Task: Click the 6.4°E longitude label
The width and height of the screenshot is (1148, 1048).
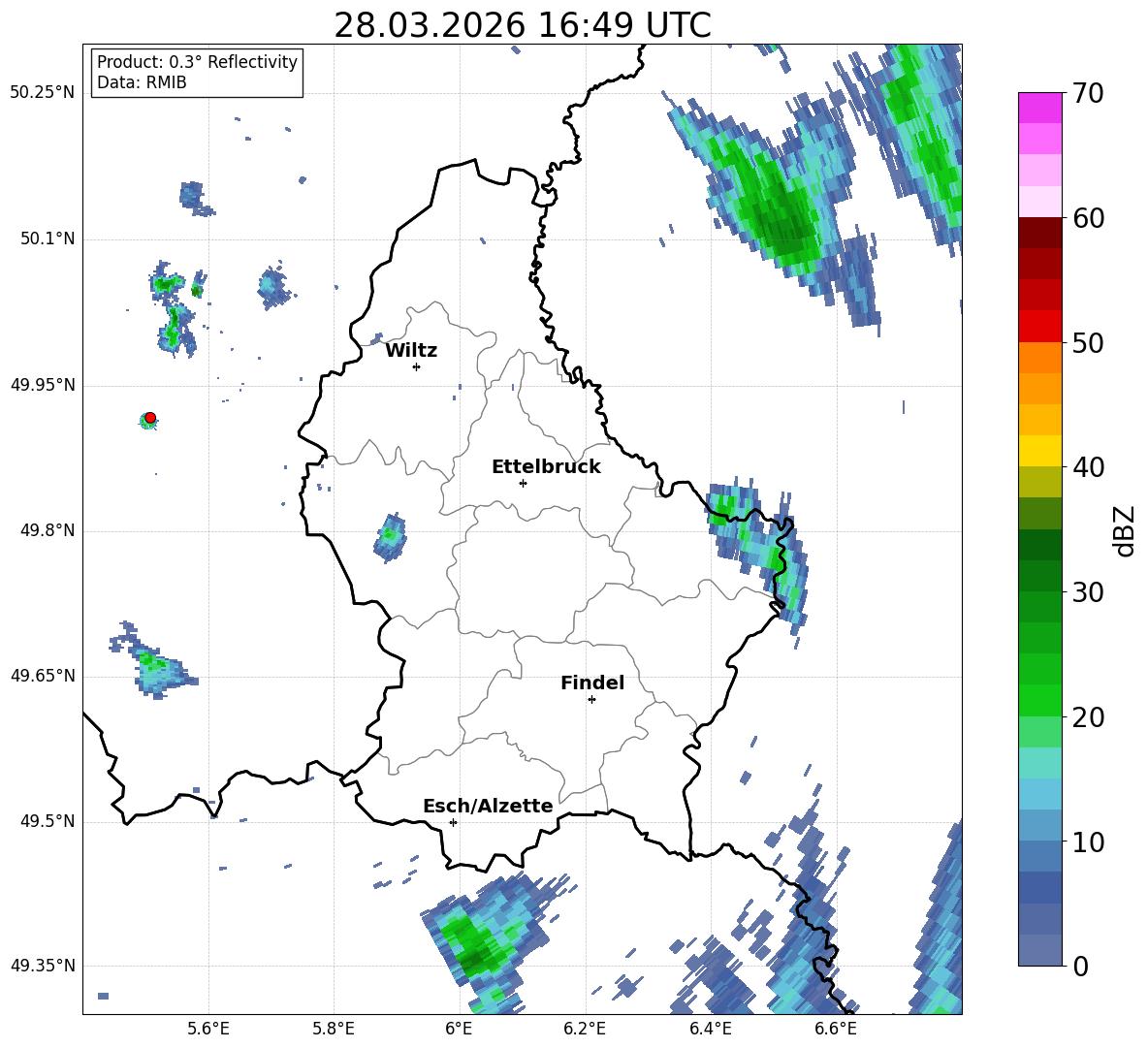Action: pyautogui.click(x=710, y=1029)
